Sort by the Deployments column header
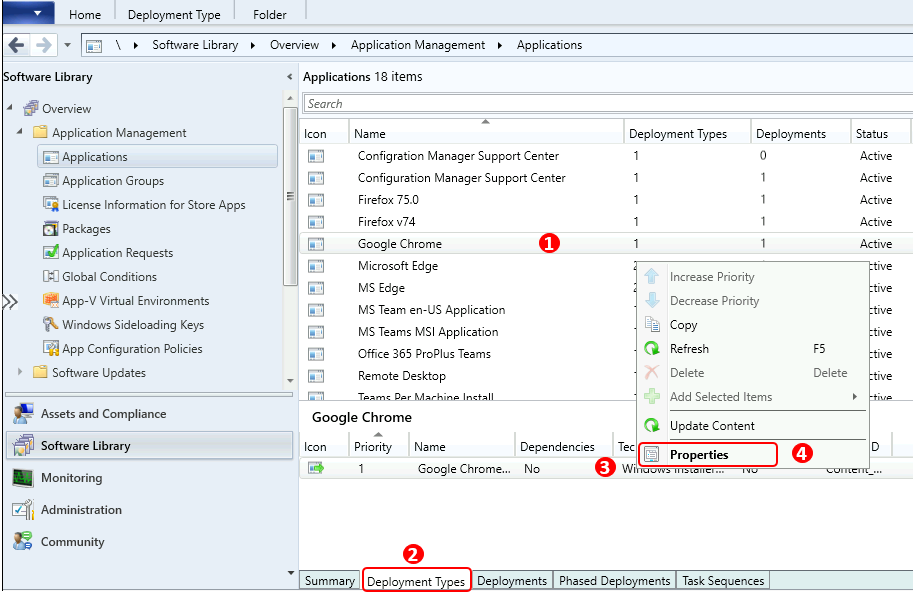Image resolution: width=918 pixels, height=595 pixels. (800, 134)
